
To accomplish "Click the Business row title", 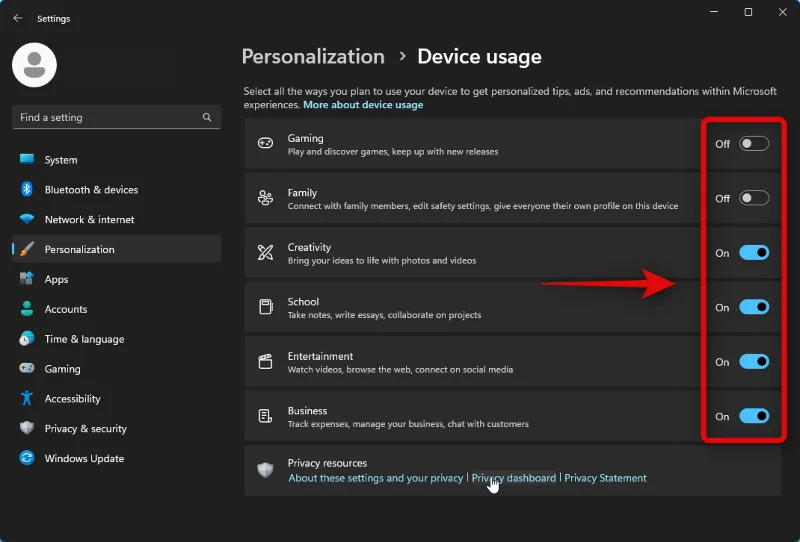I will pyautogui.click(x=307, y=411).
